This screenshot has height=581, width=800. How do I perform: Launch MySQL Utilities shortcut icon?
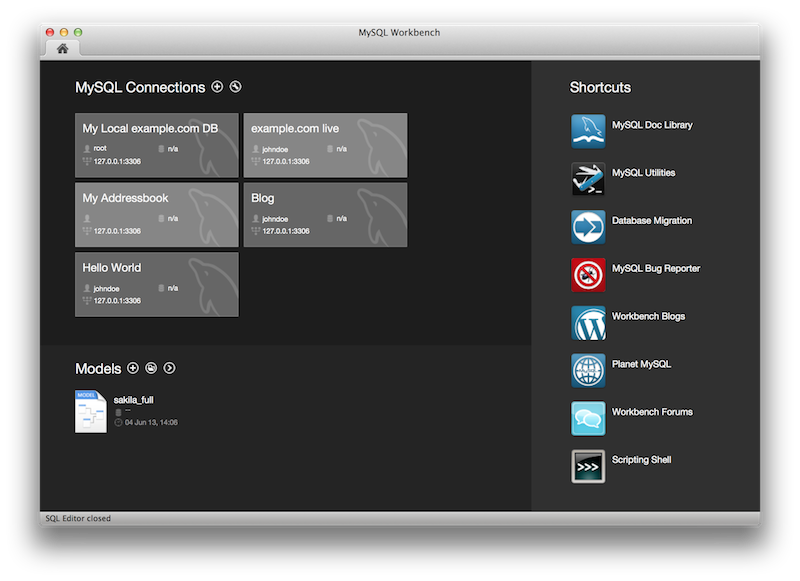(x=588, y=179)
